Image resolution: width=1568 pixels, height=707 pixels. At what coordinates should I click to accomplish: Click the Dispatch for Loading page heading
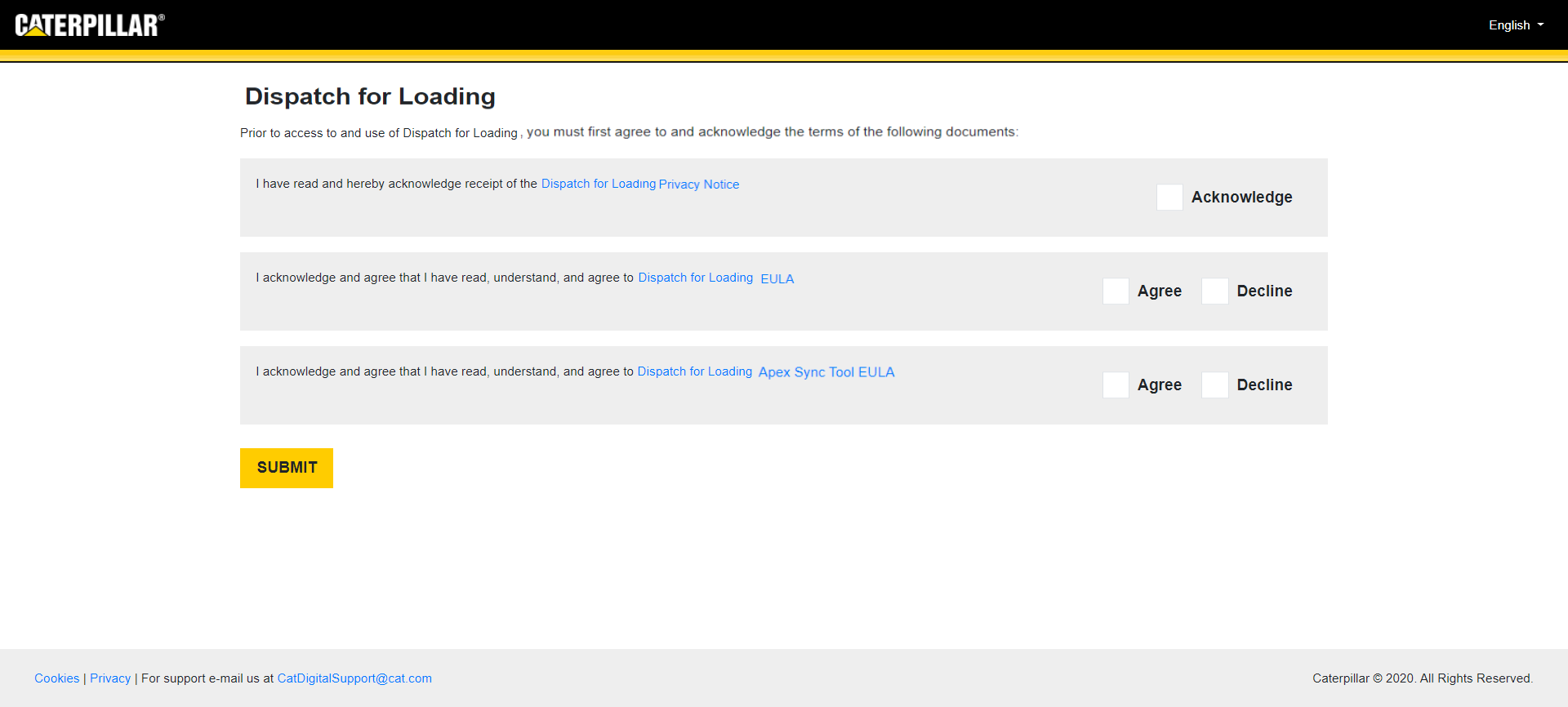(370, 96)
